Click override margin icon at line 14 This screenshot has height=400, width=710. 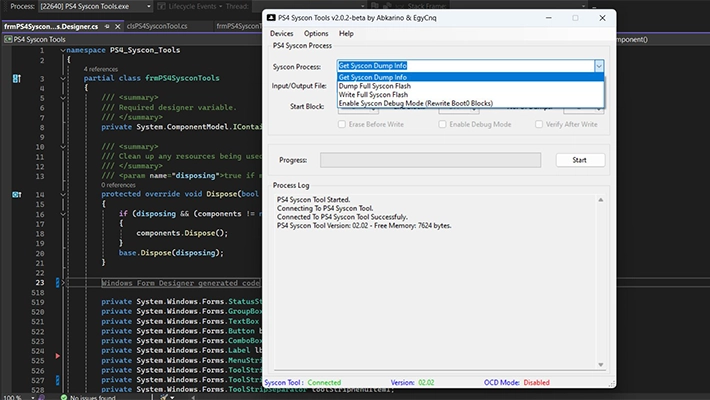tap(17, 195)
